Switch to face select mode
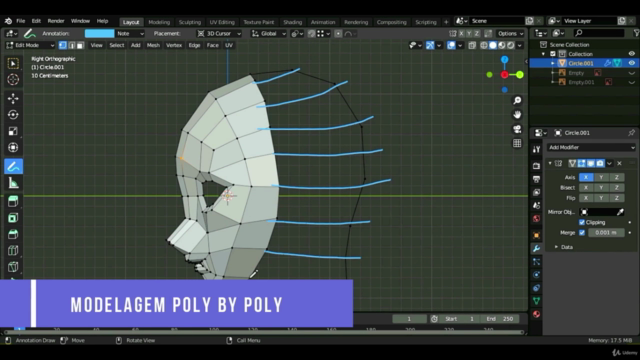This screenshot has width=640, height=360. (x=80, y=45)
